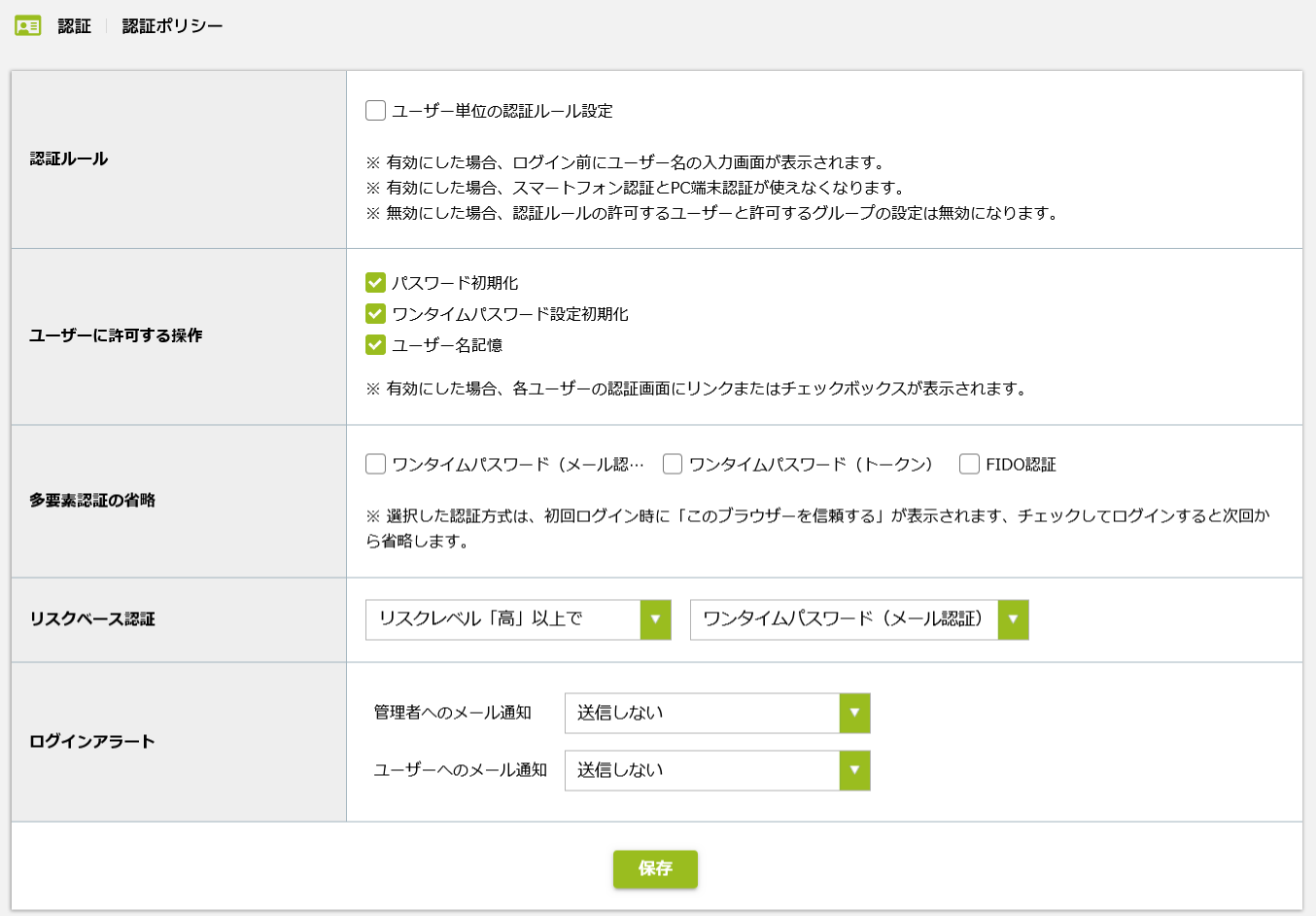The image size is (1316, 916).
Task: Click the 保存 button
Action: coord(655,868)
